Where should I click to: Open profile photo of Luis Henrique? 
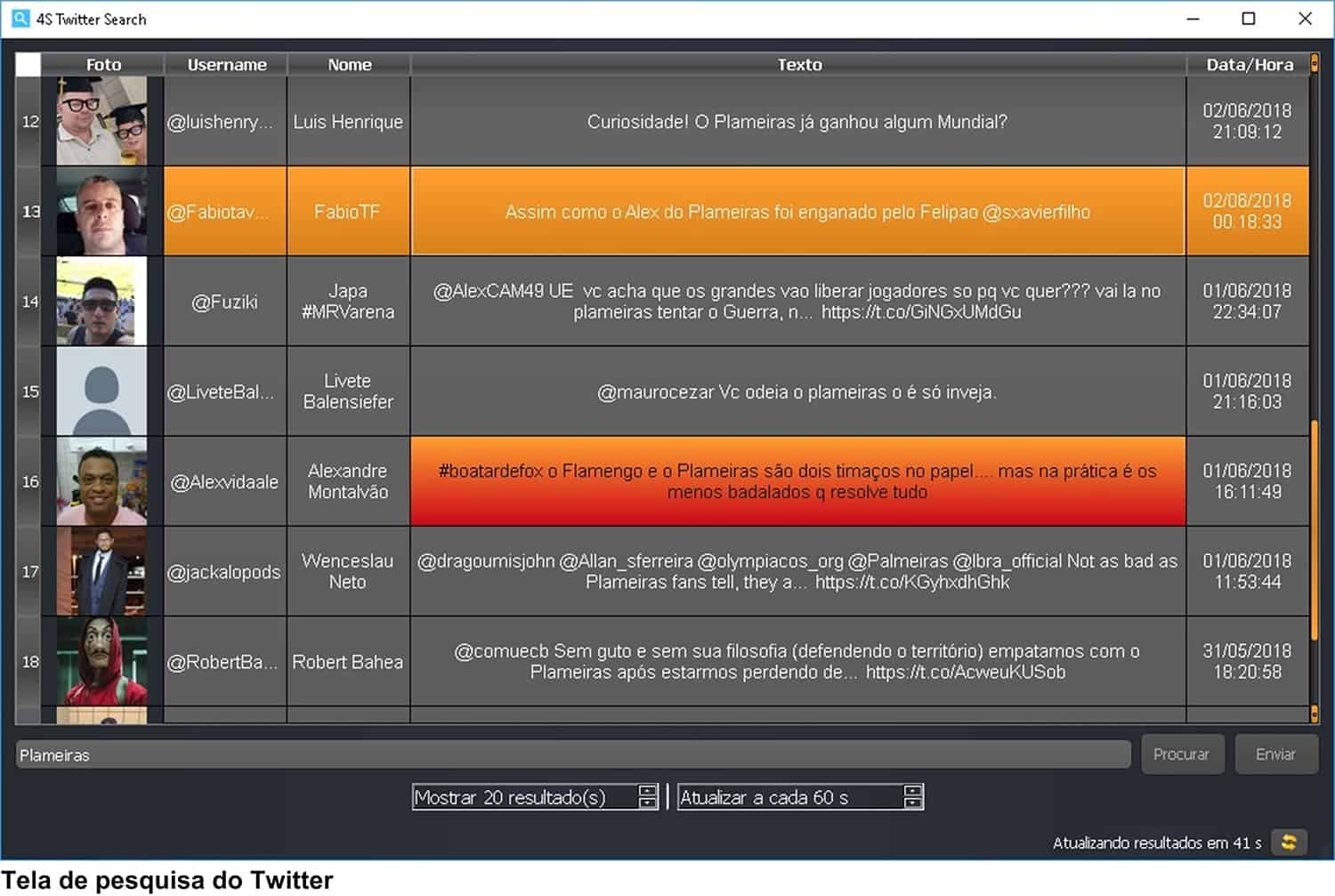pos(101,121)
